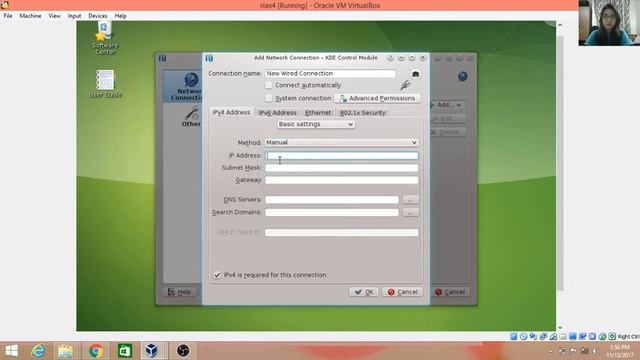Open VirtualBox Machine menu
The width and height of the screenshot is (640, 360).
pyautogui.click(x=30, y=16)
